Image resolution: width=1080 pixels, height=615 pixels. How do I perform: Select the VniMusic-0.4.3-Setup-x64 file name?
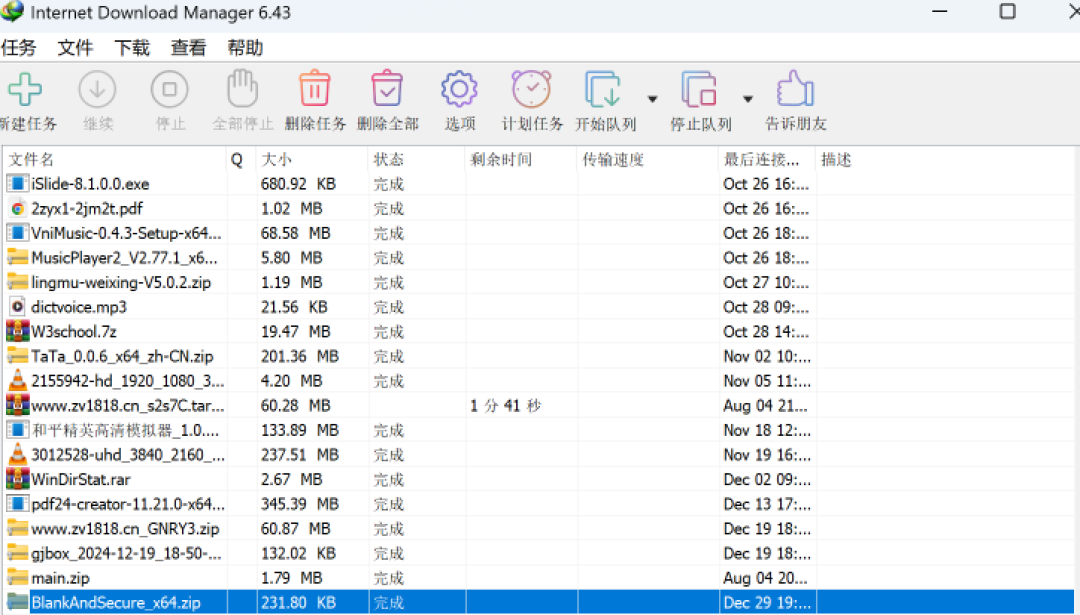coord(126,233)
